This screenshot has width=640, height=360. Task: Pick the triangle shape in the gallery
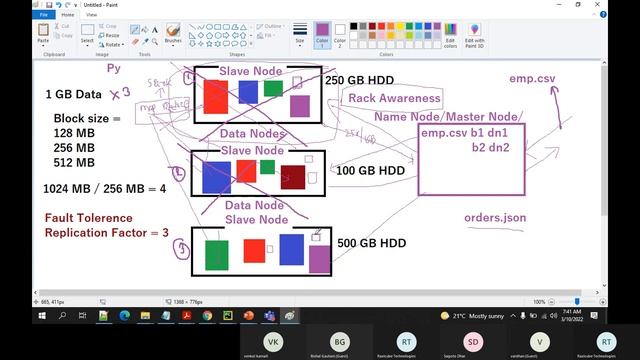(x=243, y=27)
